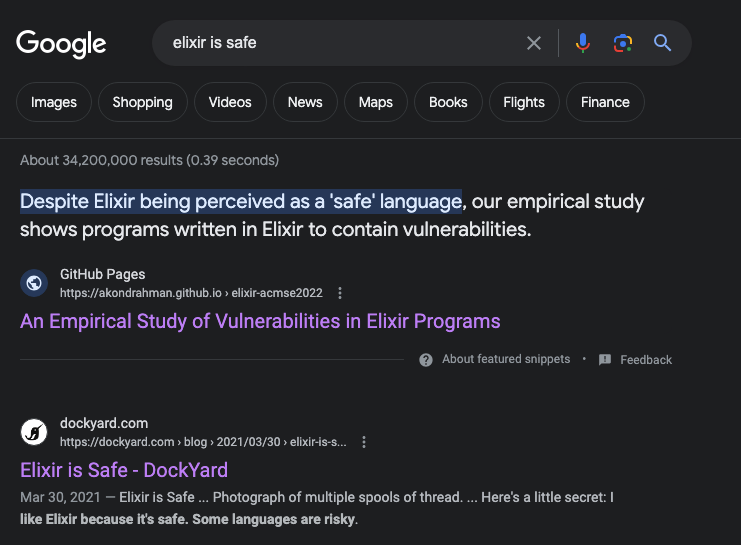This screenshot has height=545, width=741.
Task: Open the Elixir is Safe - DockYard link
Action: 124,470
